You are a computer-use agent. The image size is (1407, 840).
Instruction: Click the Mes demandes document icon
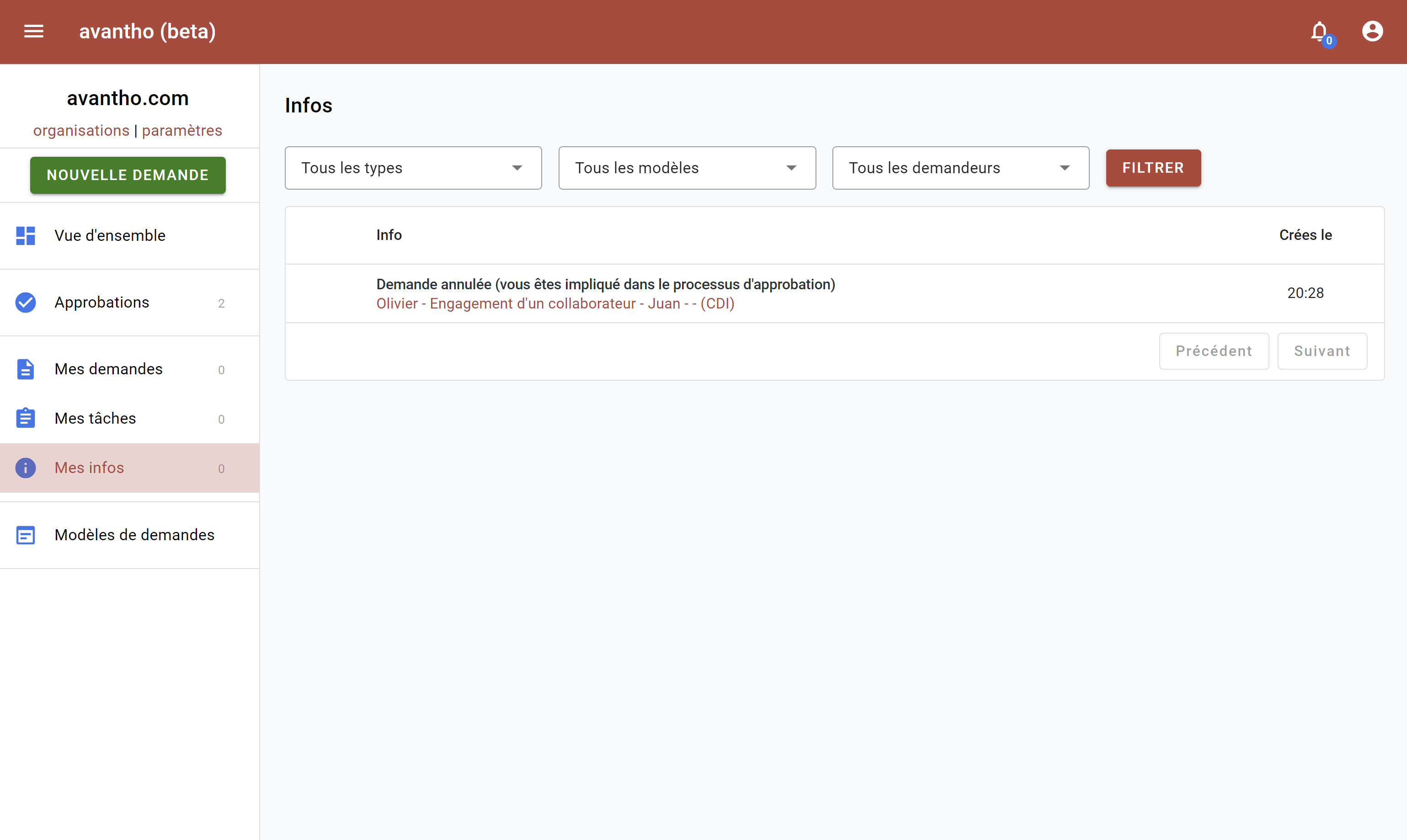tap(26, 369)
